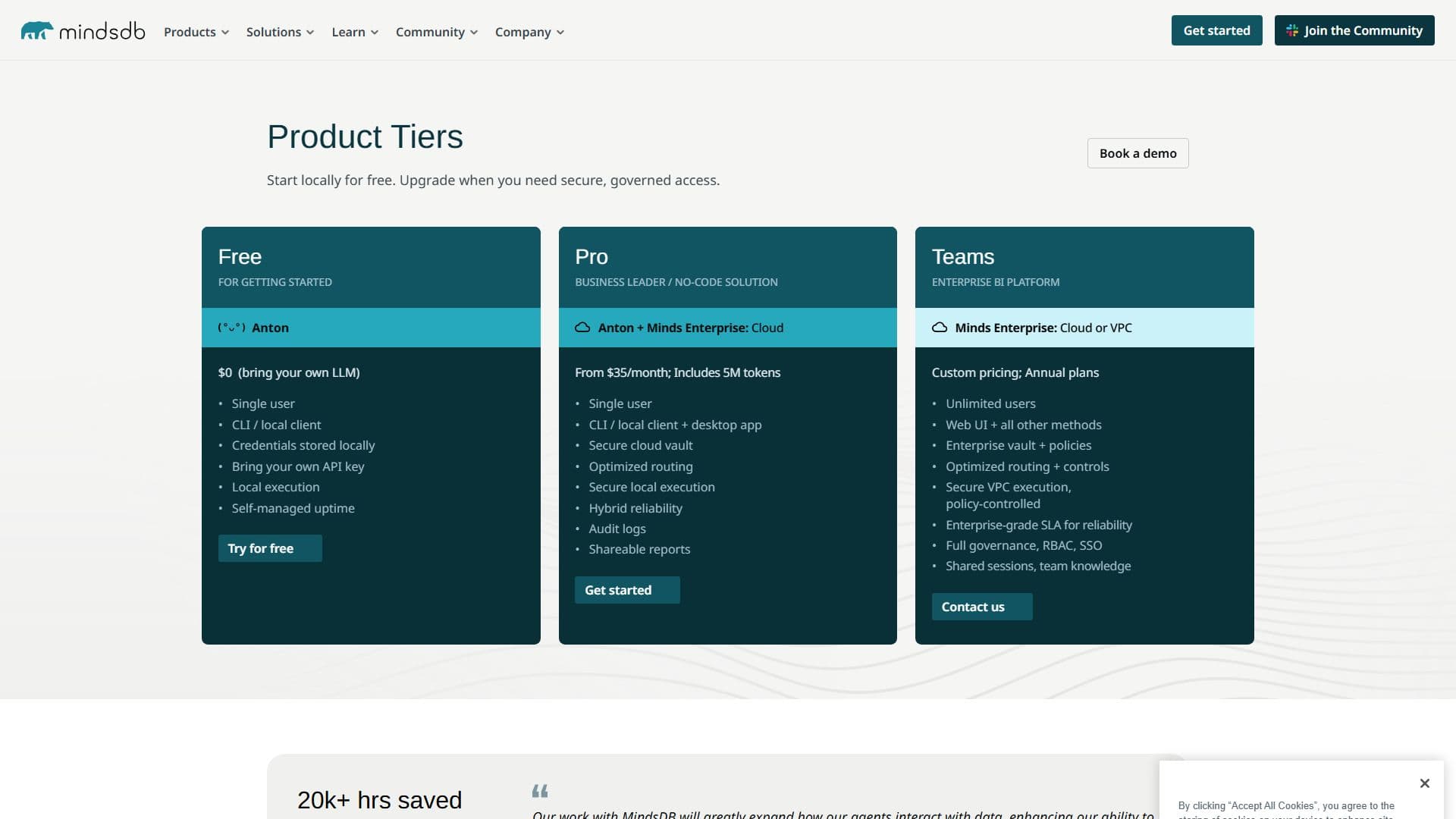Click 'Web UI + all other methods' feature

(1024, 425)
